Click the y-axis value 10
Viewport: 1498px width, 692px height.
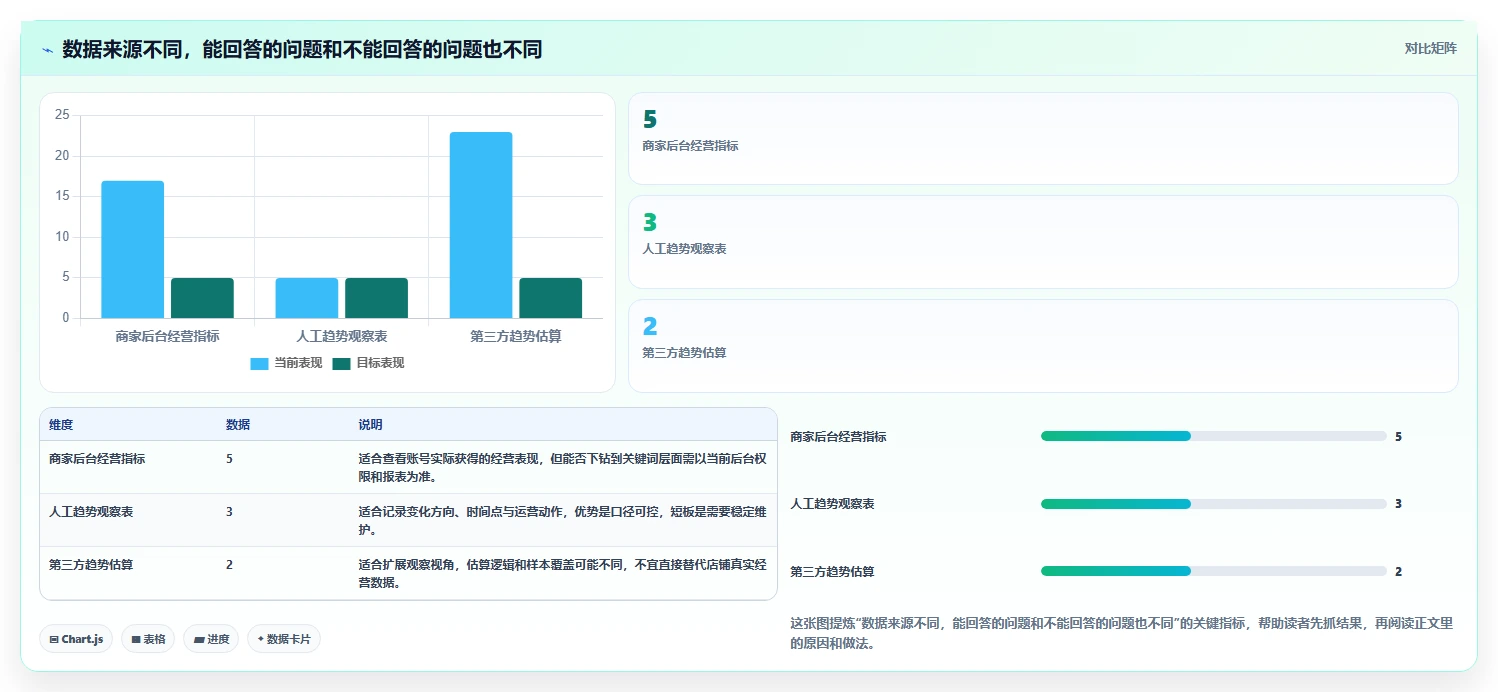62,237
